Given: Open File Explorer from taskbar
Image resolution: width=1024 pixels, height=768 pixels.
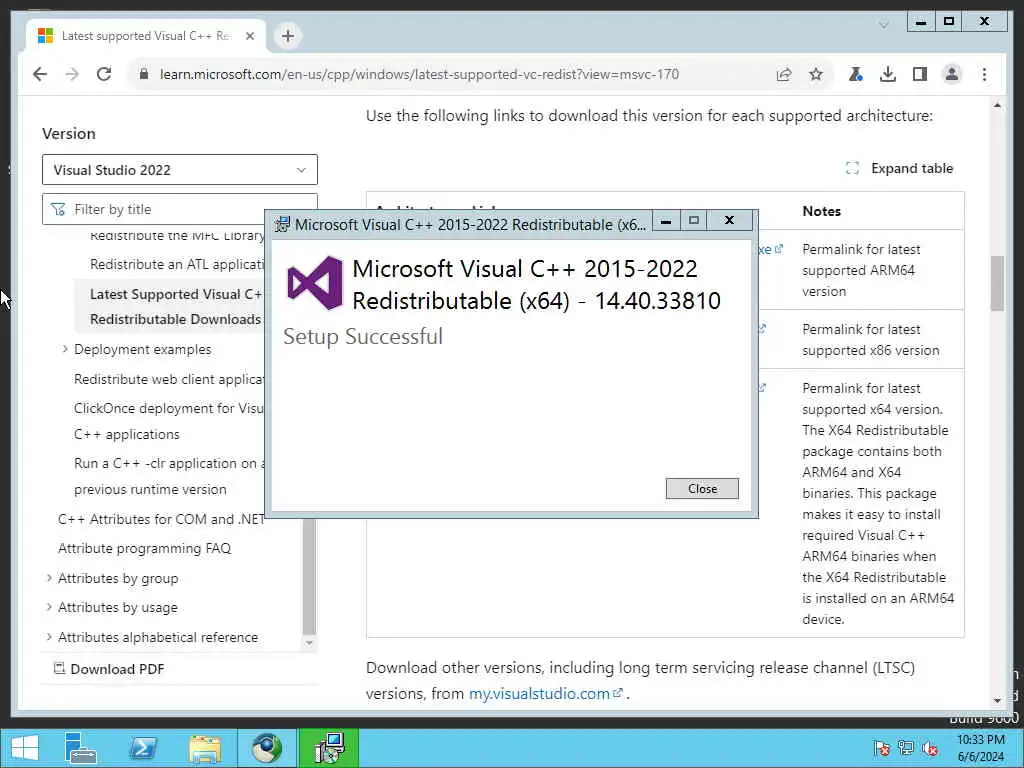Looking at the screenshot, I should click(x=204, y=748).
